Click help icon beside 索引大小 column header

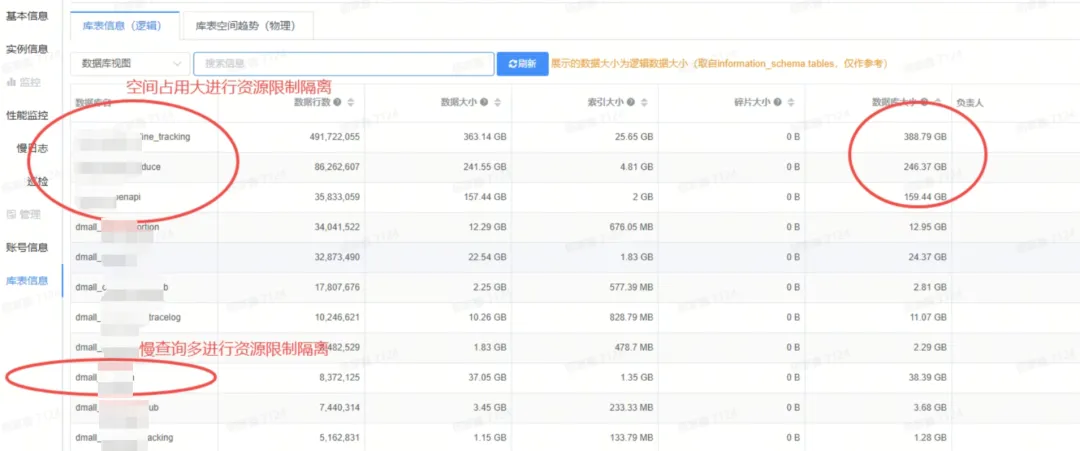[x=631, y=102]
